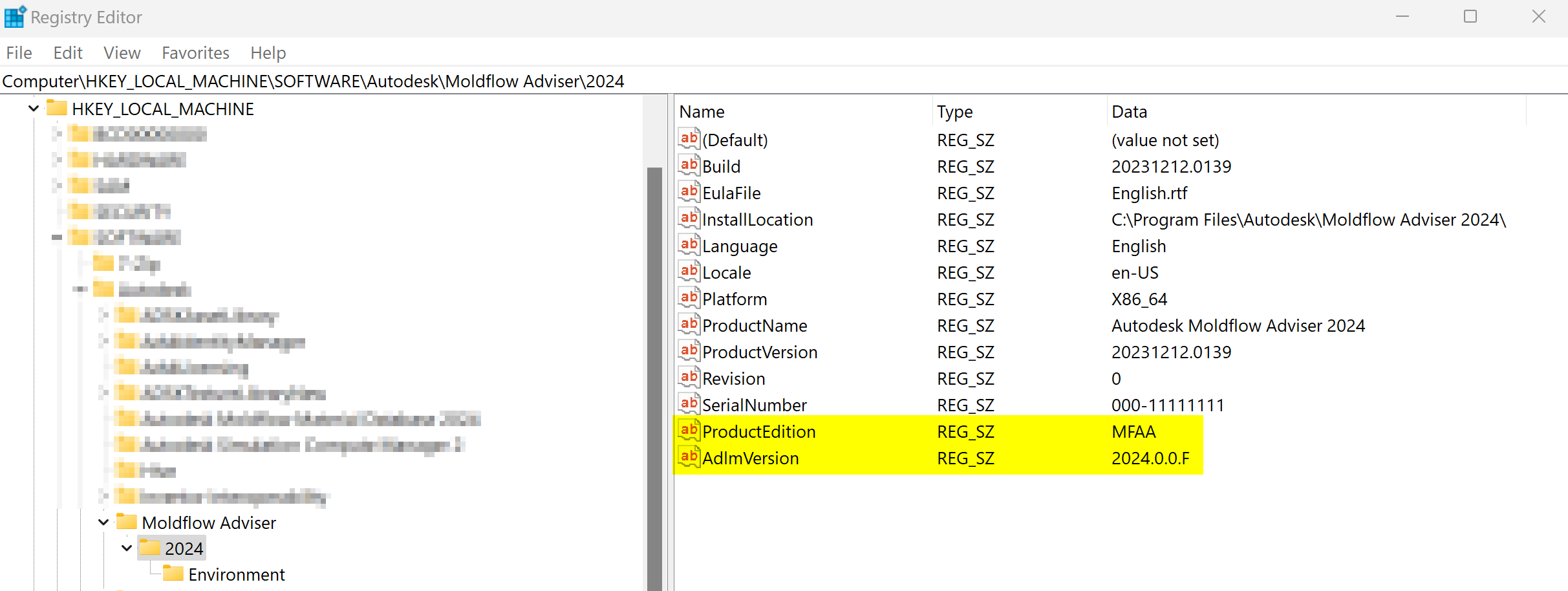Close the Registry Editor window
Image resolution: width=1568 pixels, height=591 pixels.
[1539, 16]
